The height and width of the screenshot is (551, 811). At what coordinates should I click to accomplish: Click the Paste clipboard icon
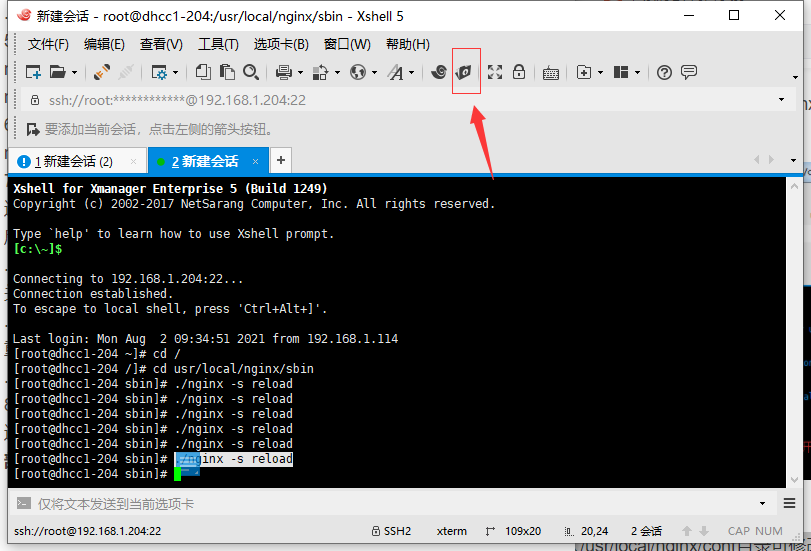point(227,72)
